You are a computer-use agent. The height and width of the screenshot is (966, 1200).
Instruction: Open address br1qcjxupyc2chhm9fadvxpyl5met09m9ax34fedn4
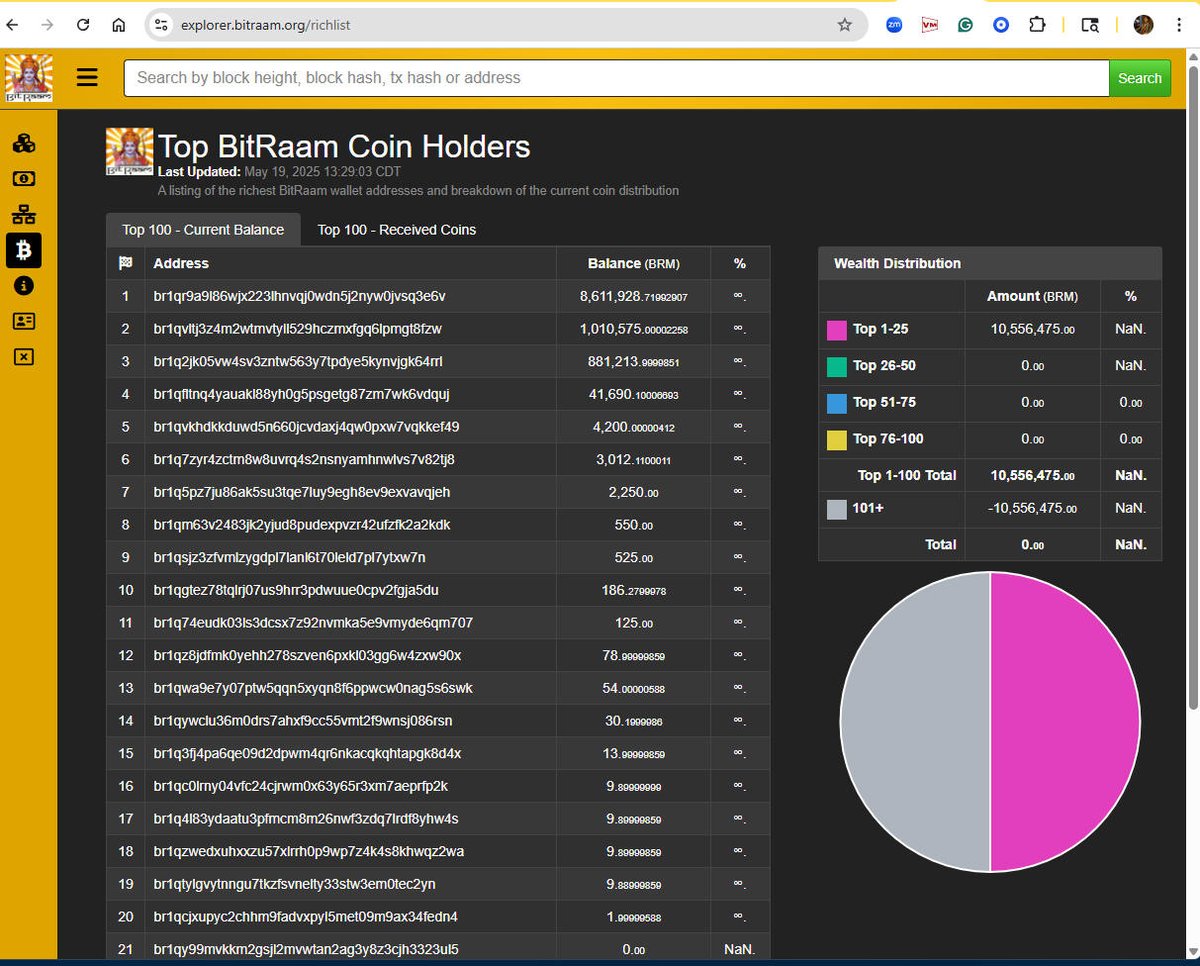coord(305,916)
